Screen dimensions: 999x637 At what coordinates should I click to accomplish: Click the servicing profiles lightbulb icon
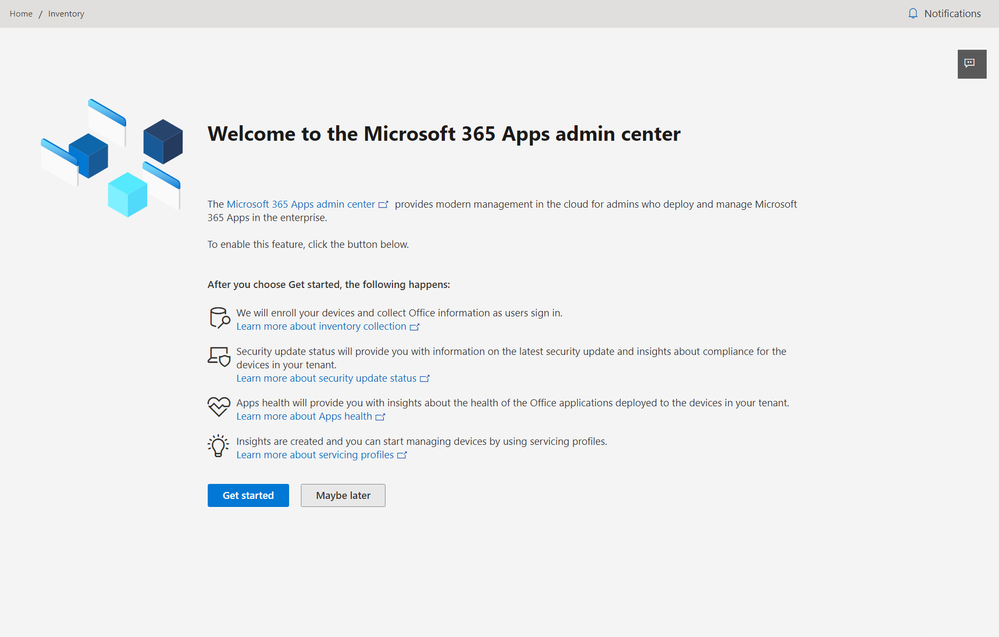click(x=219, y=445)
